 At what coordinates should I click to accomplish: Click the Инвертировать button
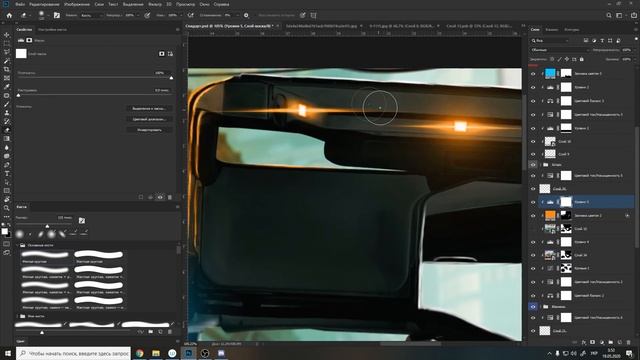coord(149,130)
